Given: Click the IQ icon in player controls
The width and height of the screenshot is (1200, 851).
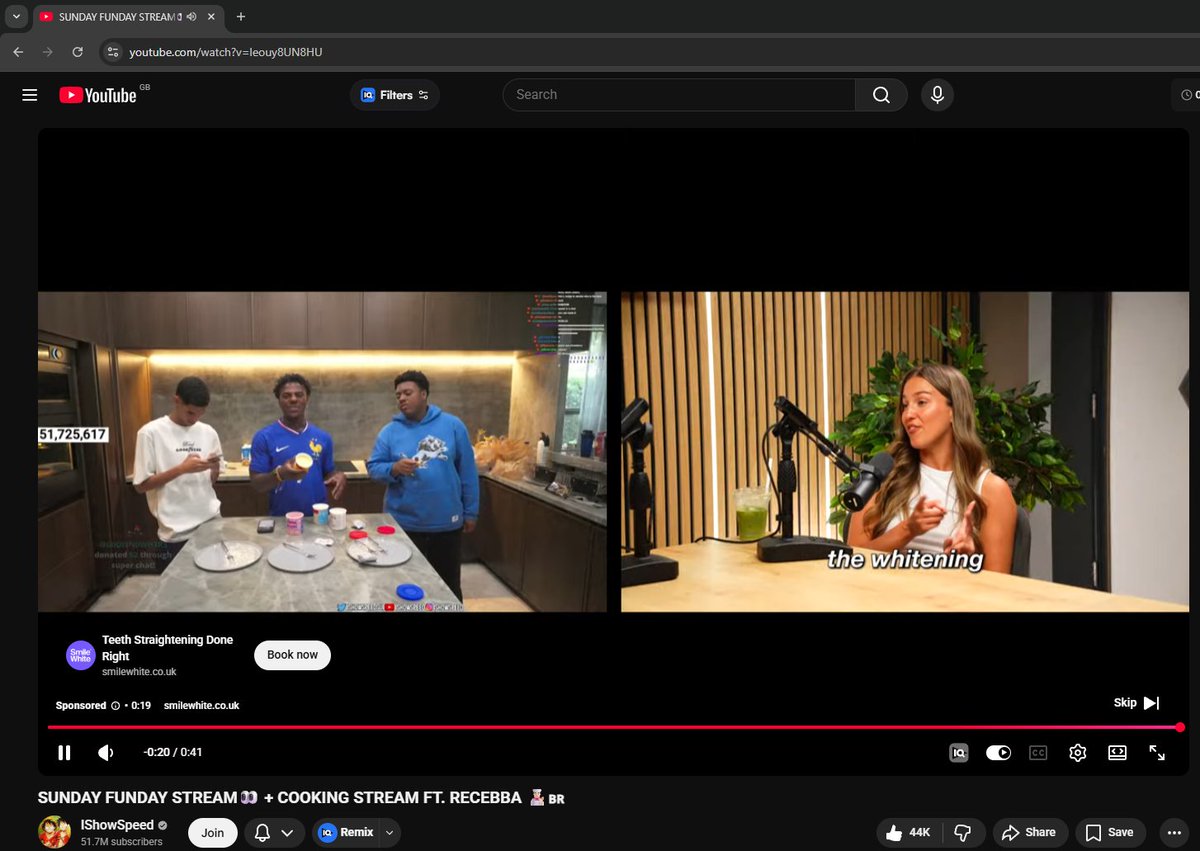Looking at the screenshot, I should (x=958, y=753).
